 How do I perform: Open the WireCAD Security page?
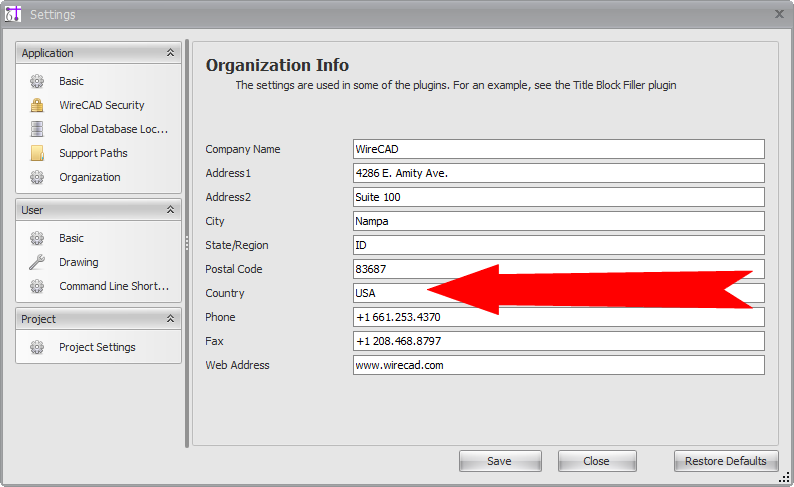[102, 105]
